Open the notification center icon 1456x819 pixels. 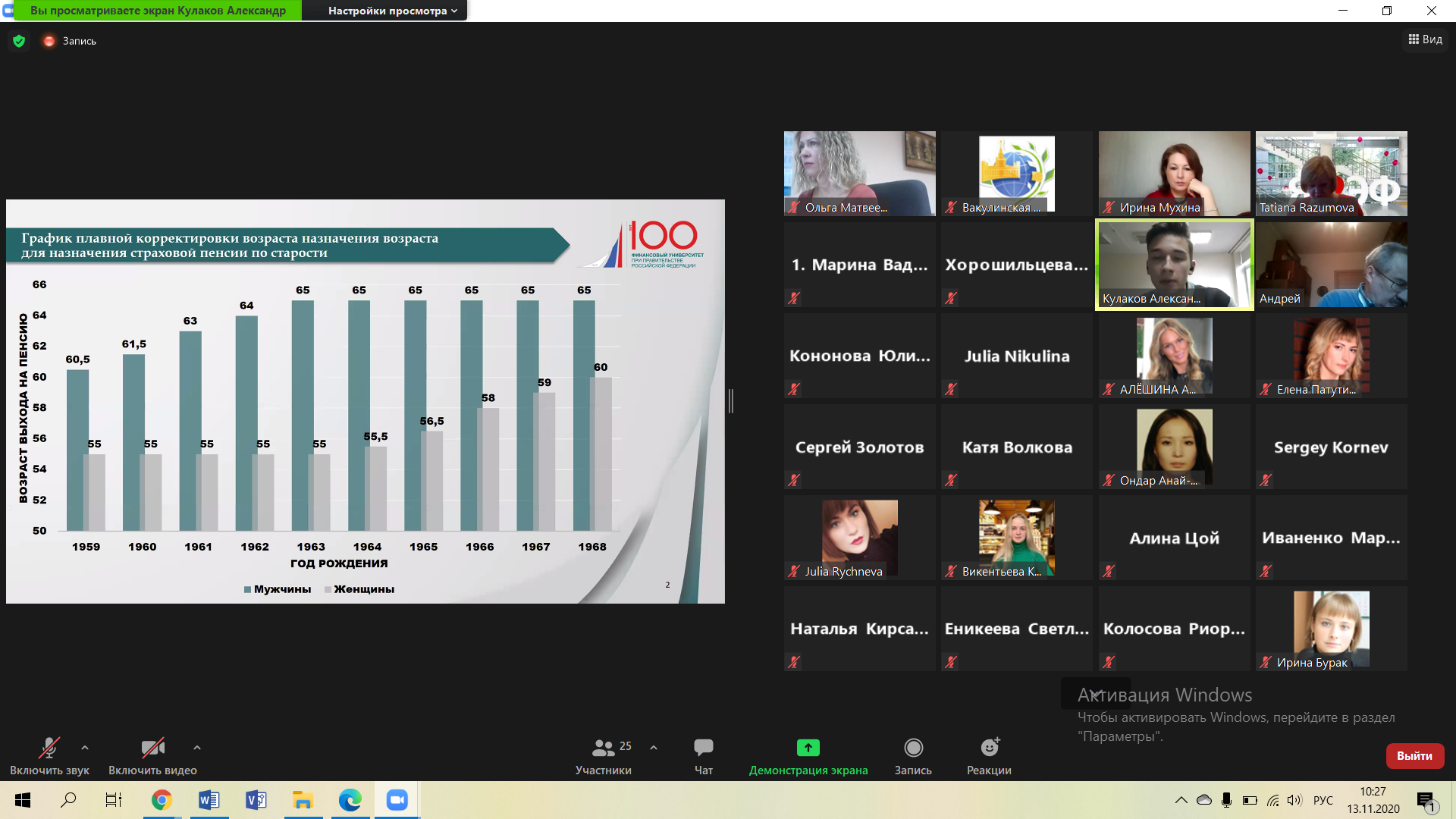pos(1426,801)
